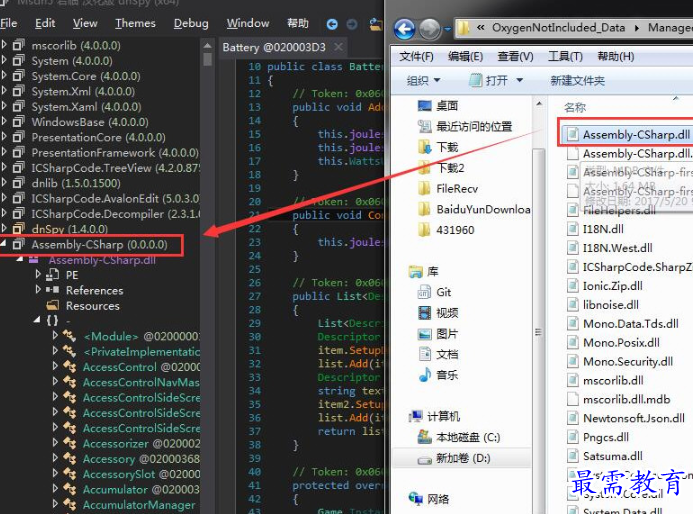The image size is (693, 514).
Task: Select the AccessorySlot class entry
Action: pyautogui.click(x=141, y=474)
